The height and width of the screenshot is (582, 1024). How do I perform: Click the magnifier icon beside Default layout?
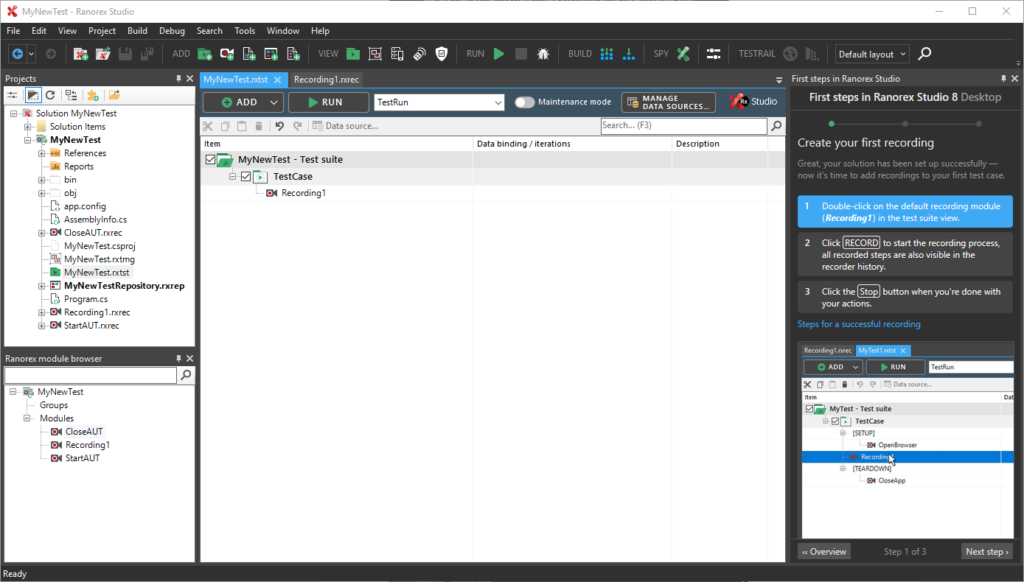point(925,54)
